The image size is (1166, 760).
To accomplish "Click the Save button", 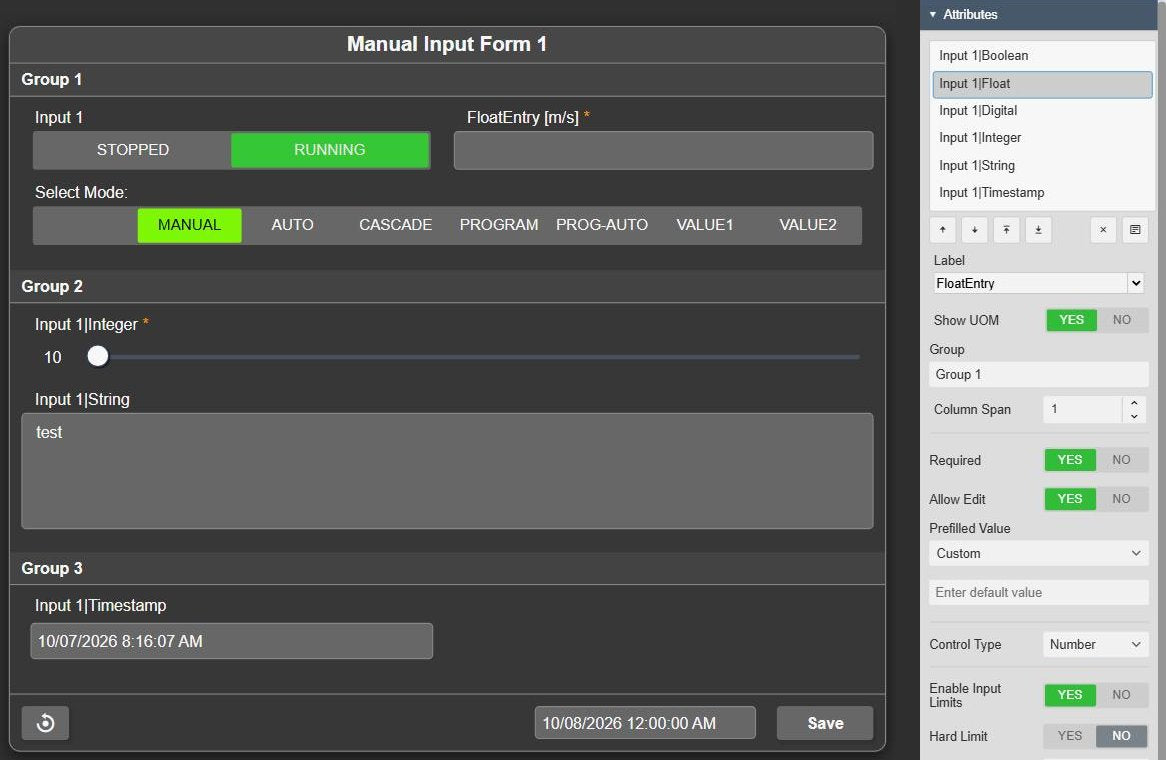I will [x=825, y=723].
